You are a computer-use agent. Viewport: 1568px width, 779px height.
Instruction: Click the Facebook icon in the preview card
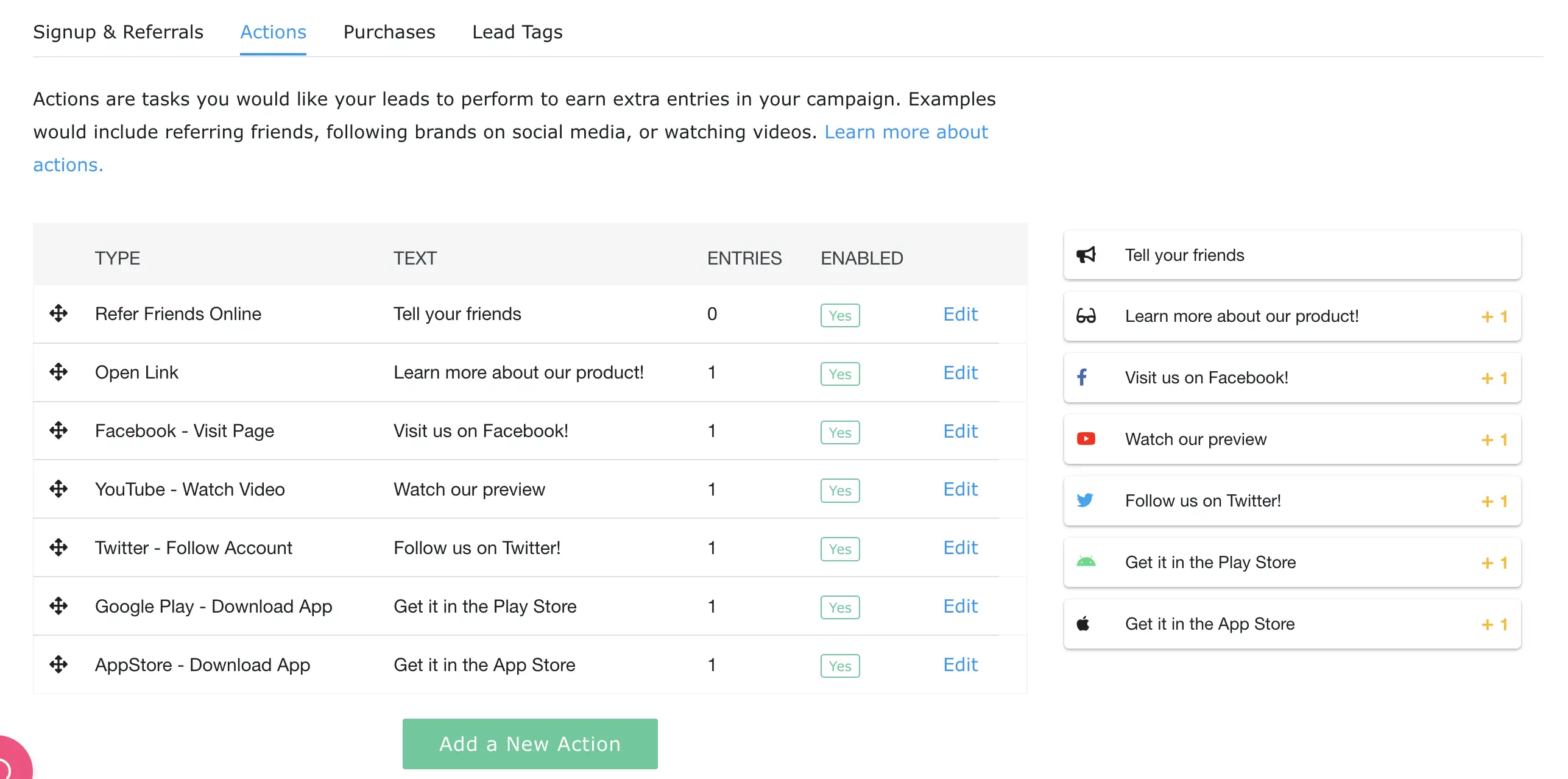(x=1082, y=377)
